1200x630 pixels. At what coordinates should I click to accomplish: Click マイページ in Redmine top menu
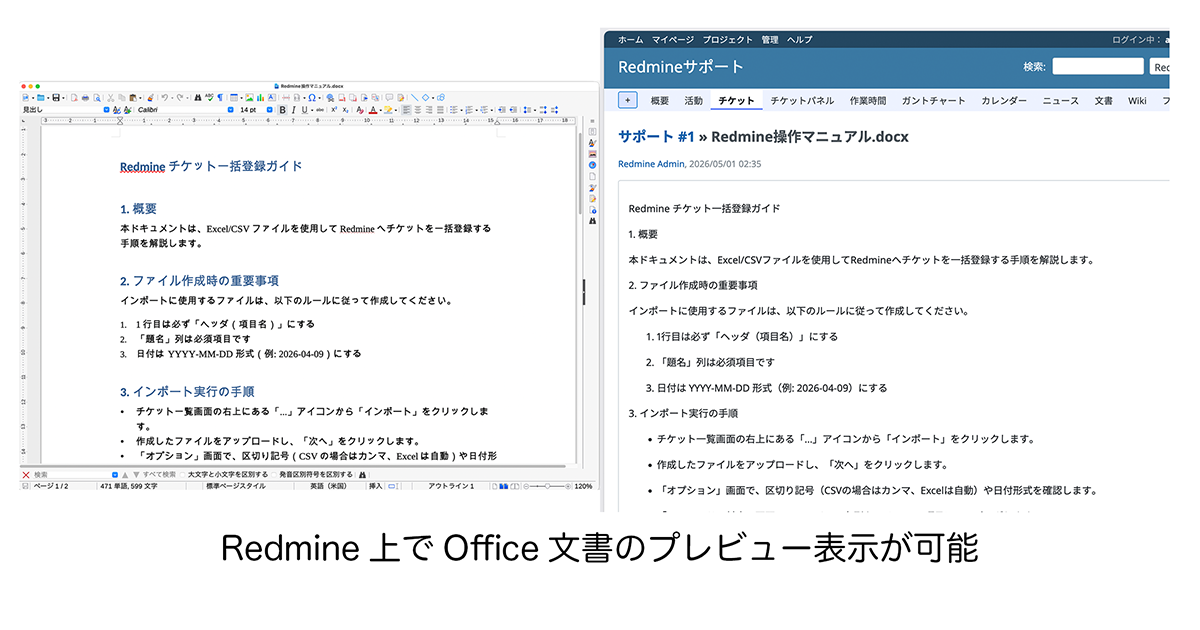tap(673, 40)
